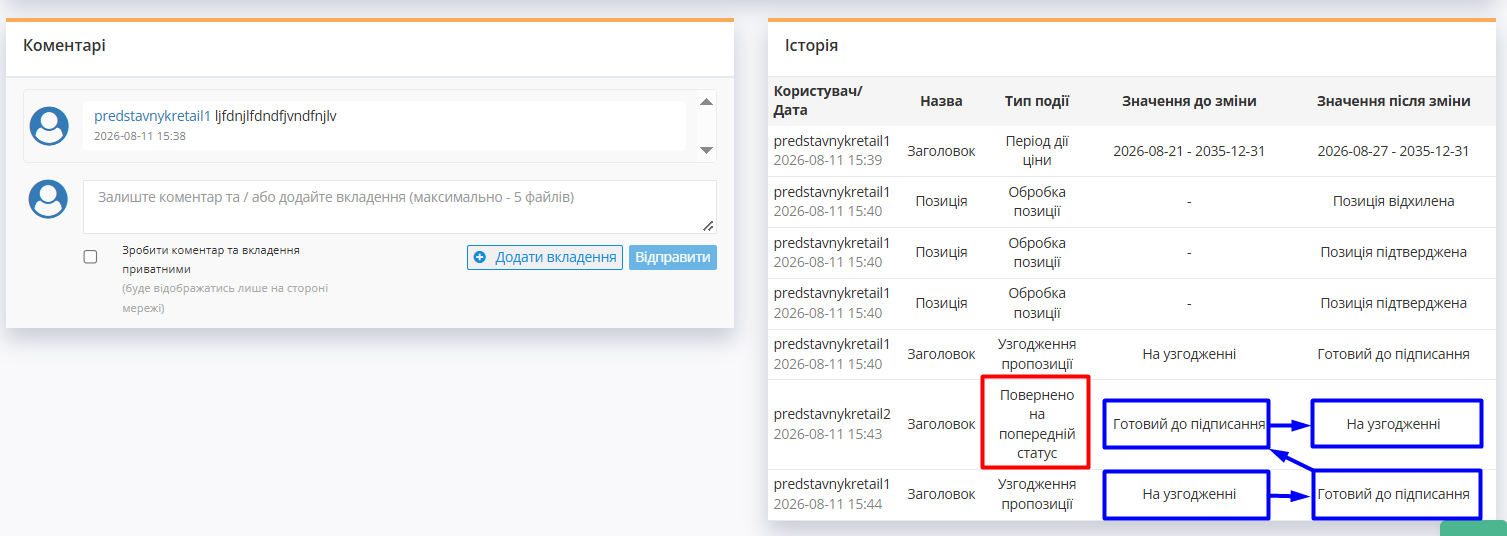
Task: Click the Користувач/Дата column header
Action: click(818, 101)
